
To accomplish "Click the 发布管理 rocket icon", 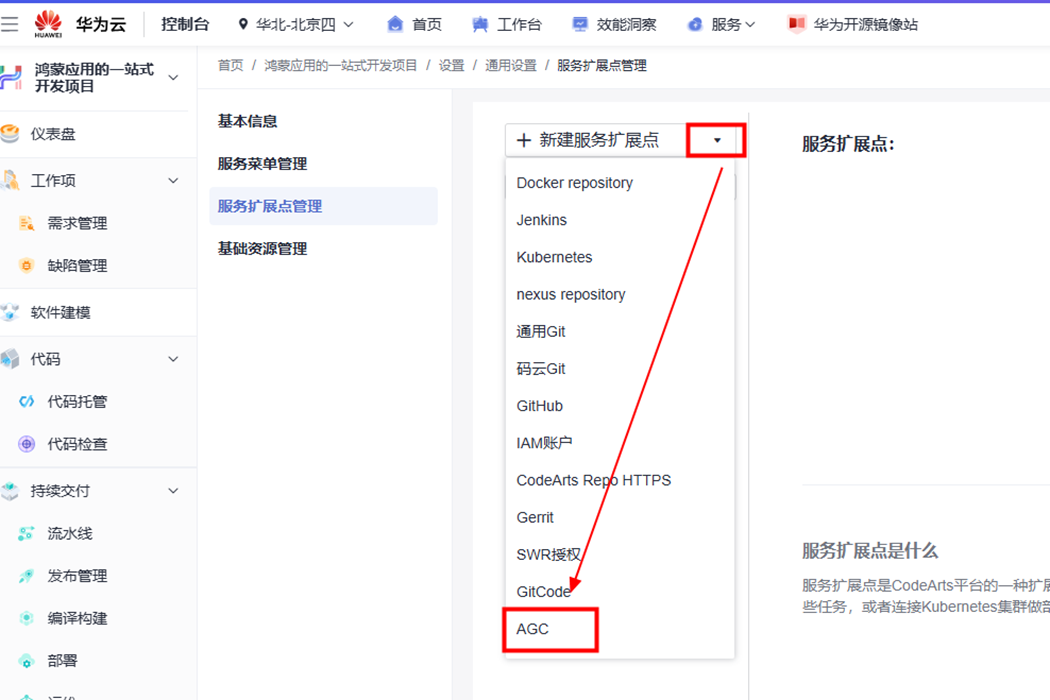I will (x=26, y=576).
